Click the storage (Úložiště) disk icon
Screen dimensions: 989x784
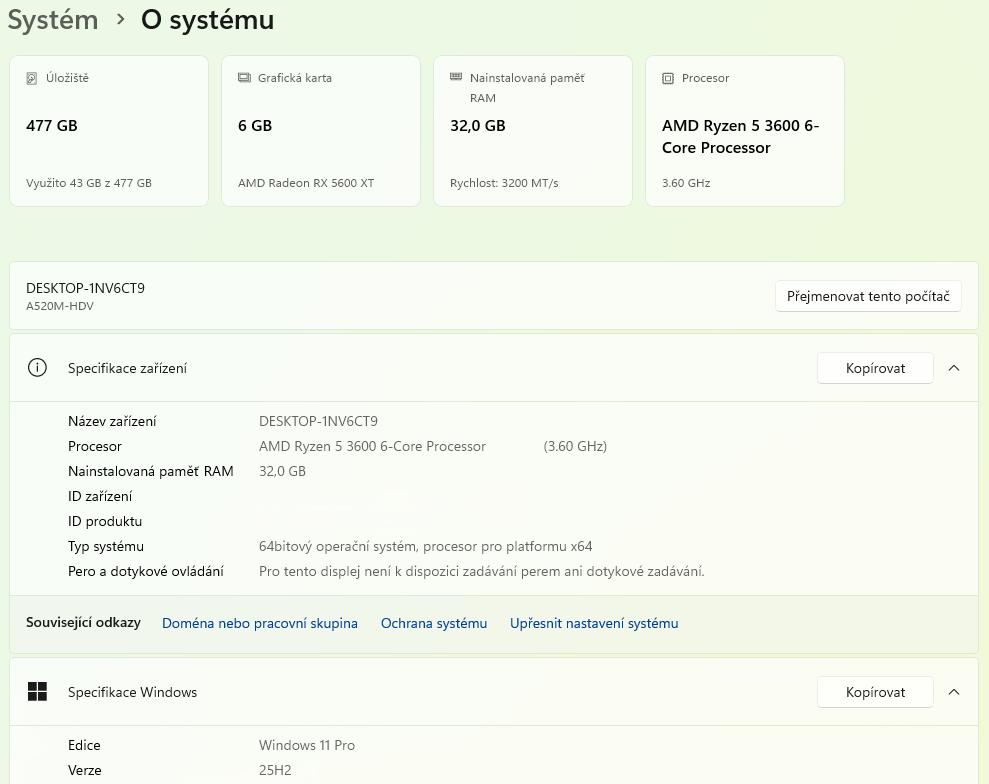click(32, 78)
